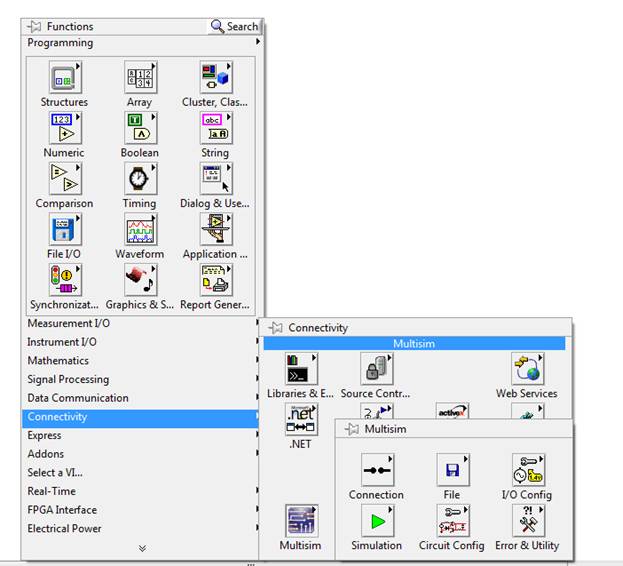Click the Web Services icon

tap(527, 369)
